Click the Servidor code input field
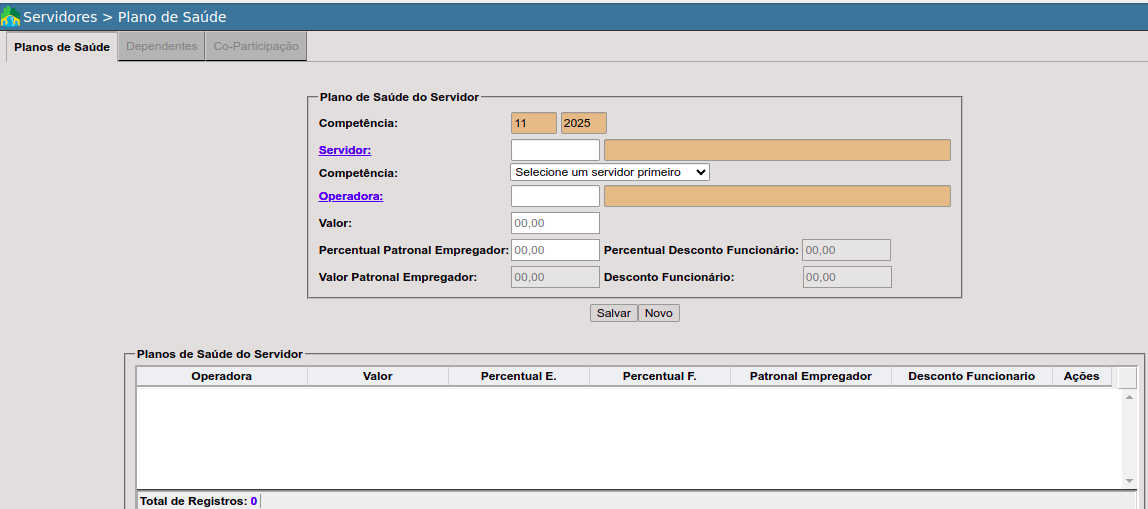The image size is (1148, 509). point(555,150)
